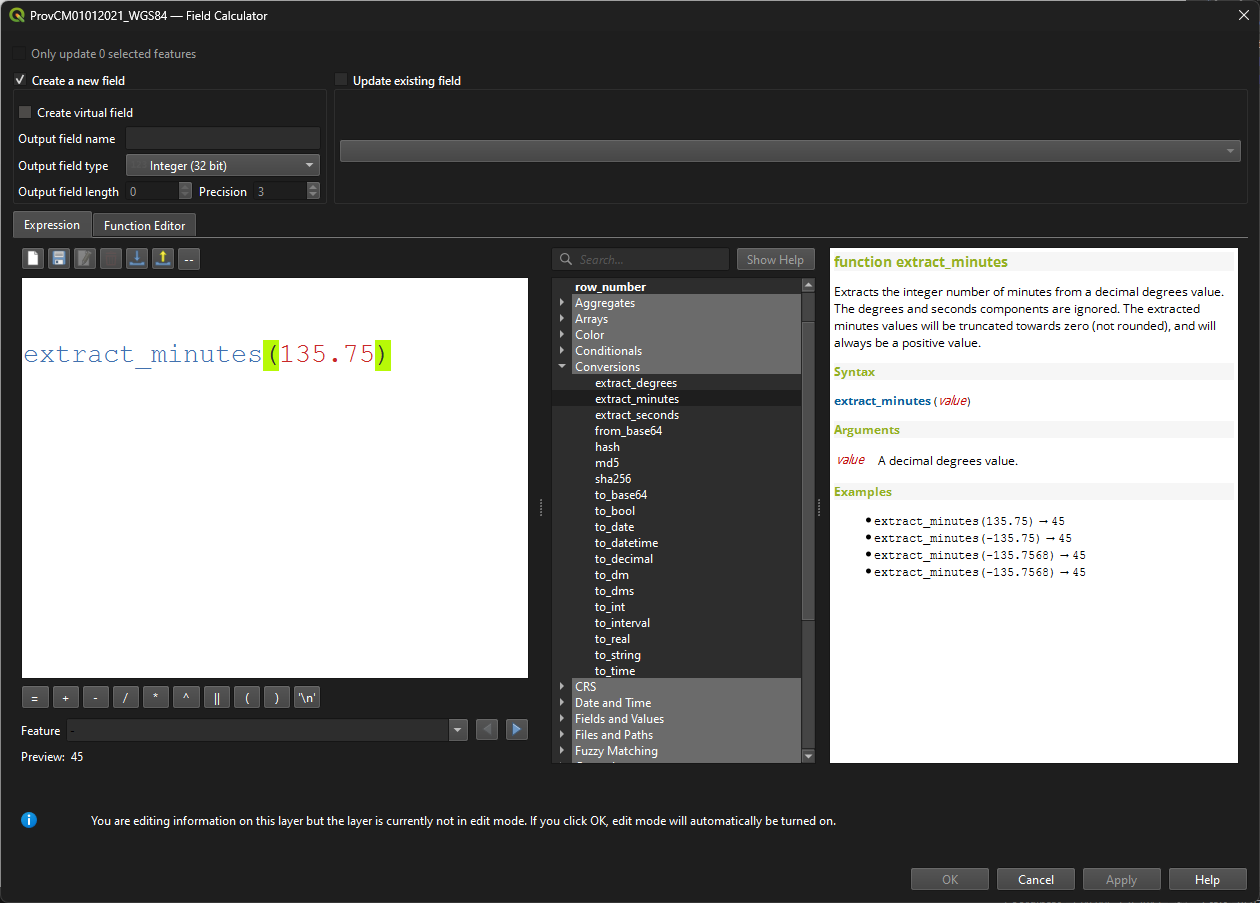Switch to the Function Editor tab
The height and width of the screenshot is (903, 1260).
[x=144, y=225]
